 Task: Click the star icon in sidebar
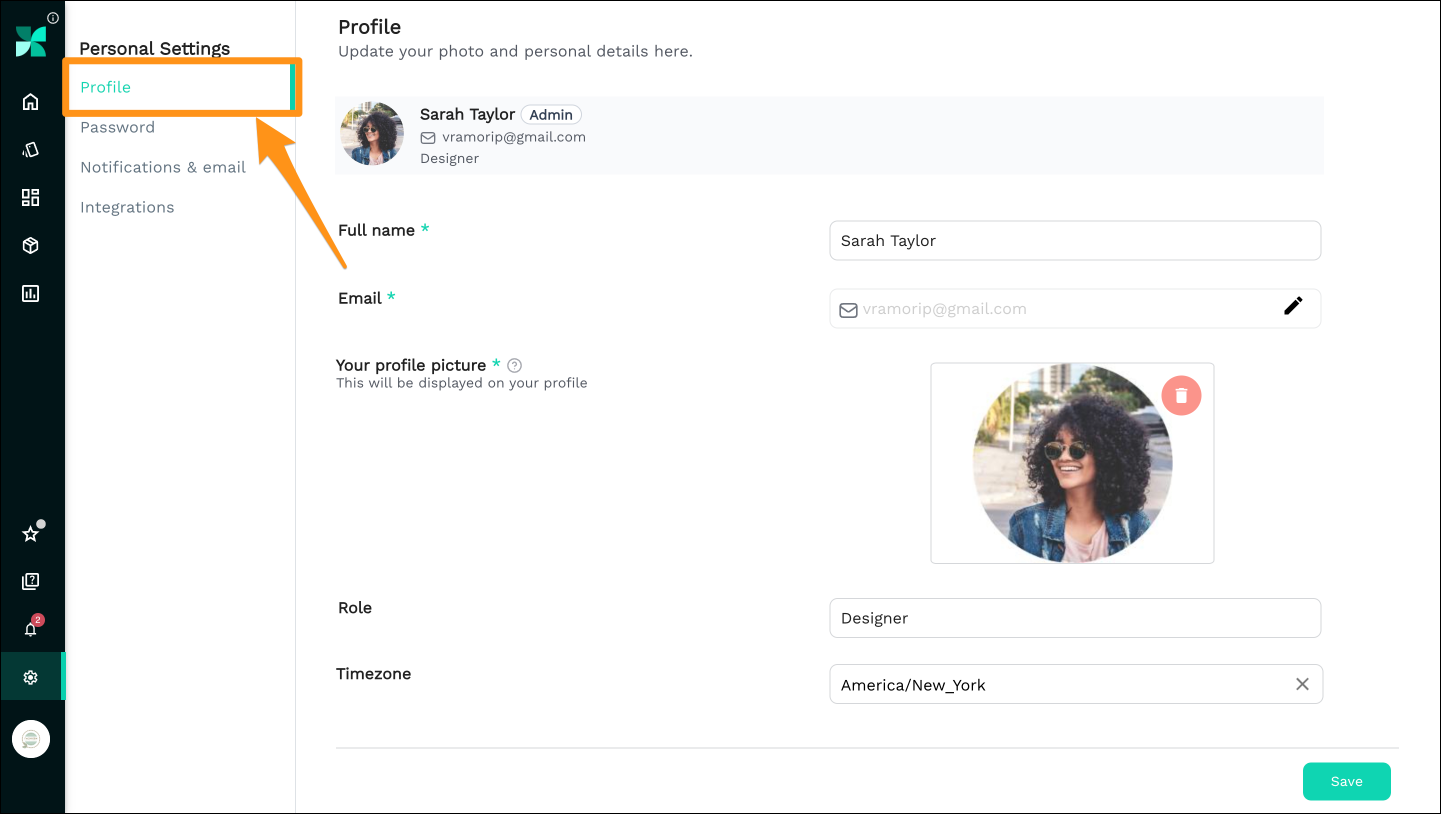pos(31,534)
